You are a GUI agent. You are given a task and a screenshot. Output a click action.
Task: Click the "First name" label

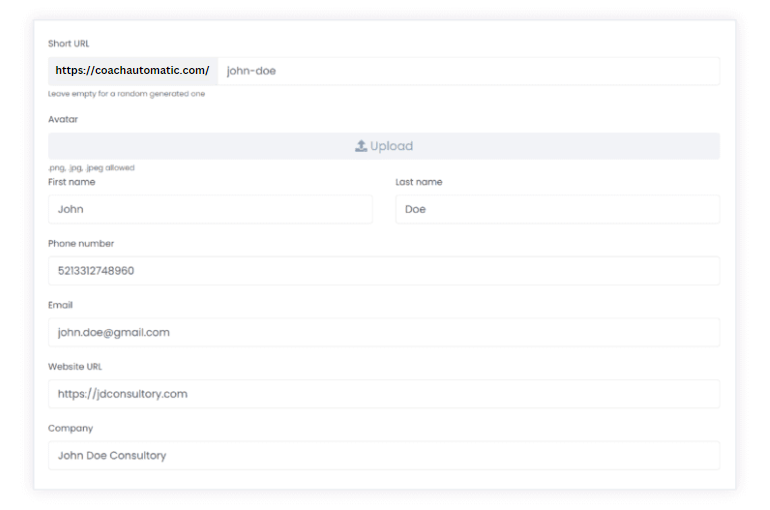(x=72, y=182)
